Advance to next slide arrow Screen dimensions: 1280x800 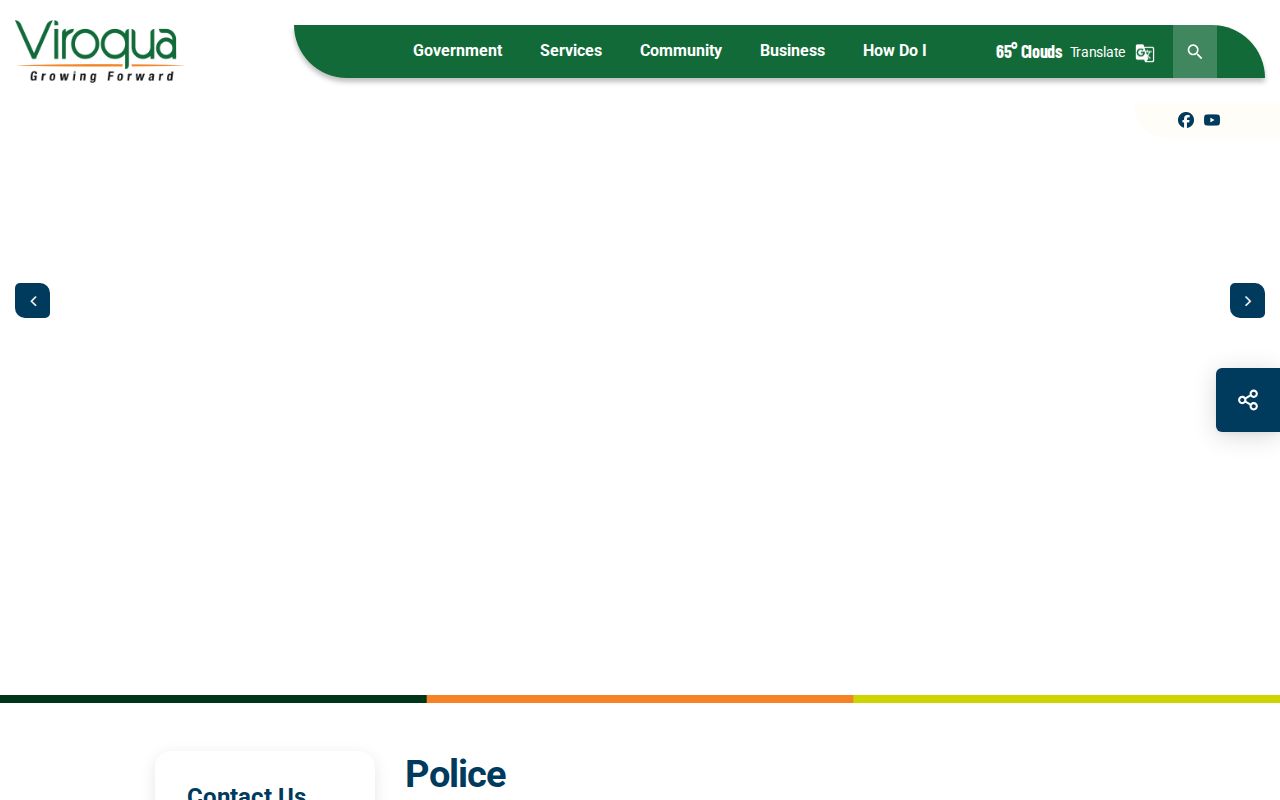point(1247,301)
